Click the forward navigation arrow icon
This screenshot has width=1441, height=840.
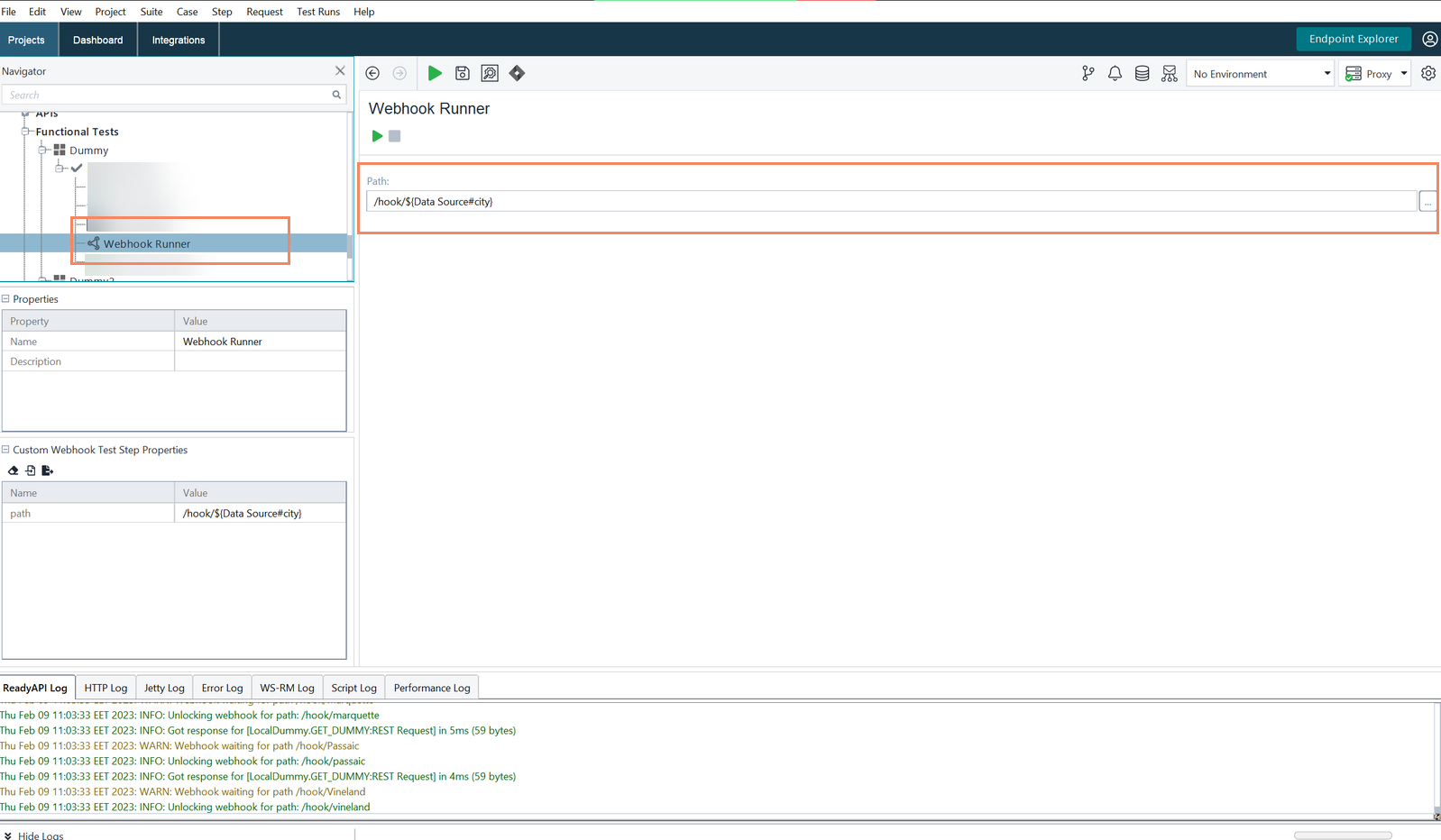(399, 73)
